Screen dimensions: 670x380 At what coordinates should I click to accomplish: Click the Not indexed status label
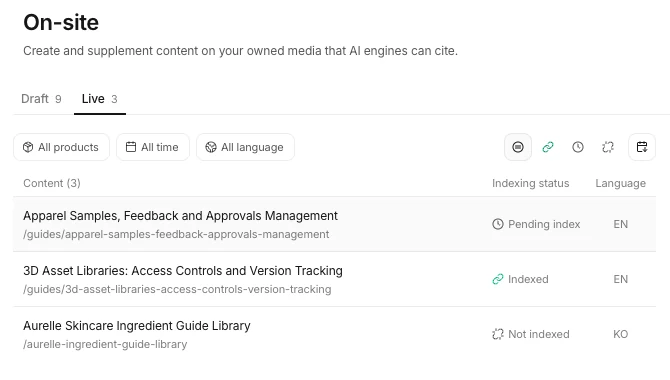point(538,334)
